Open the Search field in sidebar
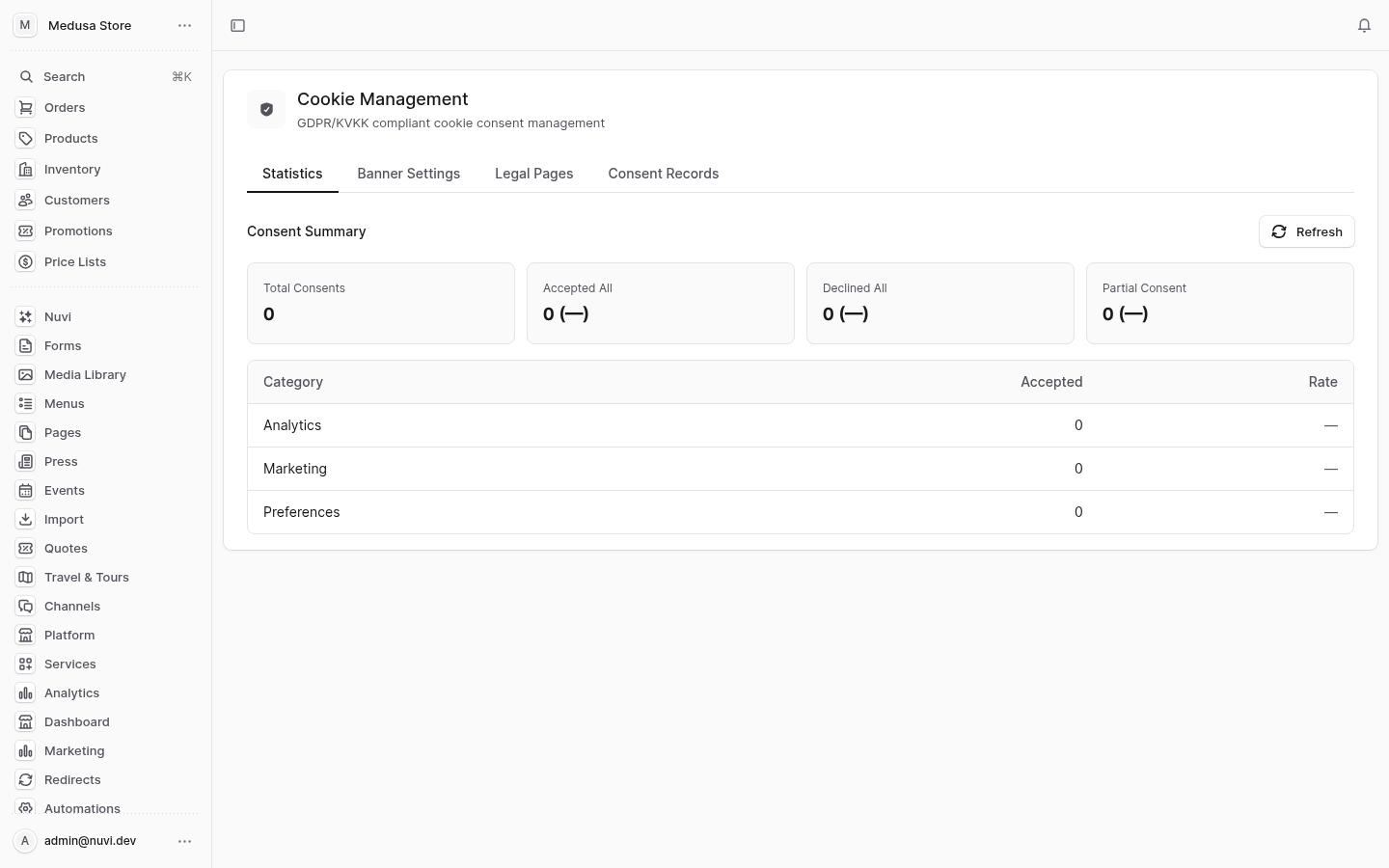The height and width of the screenshot is (868, 1389). coord(104,77)
